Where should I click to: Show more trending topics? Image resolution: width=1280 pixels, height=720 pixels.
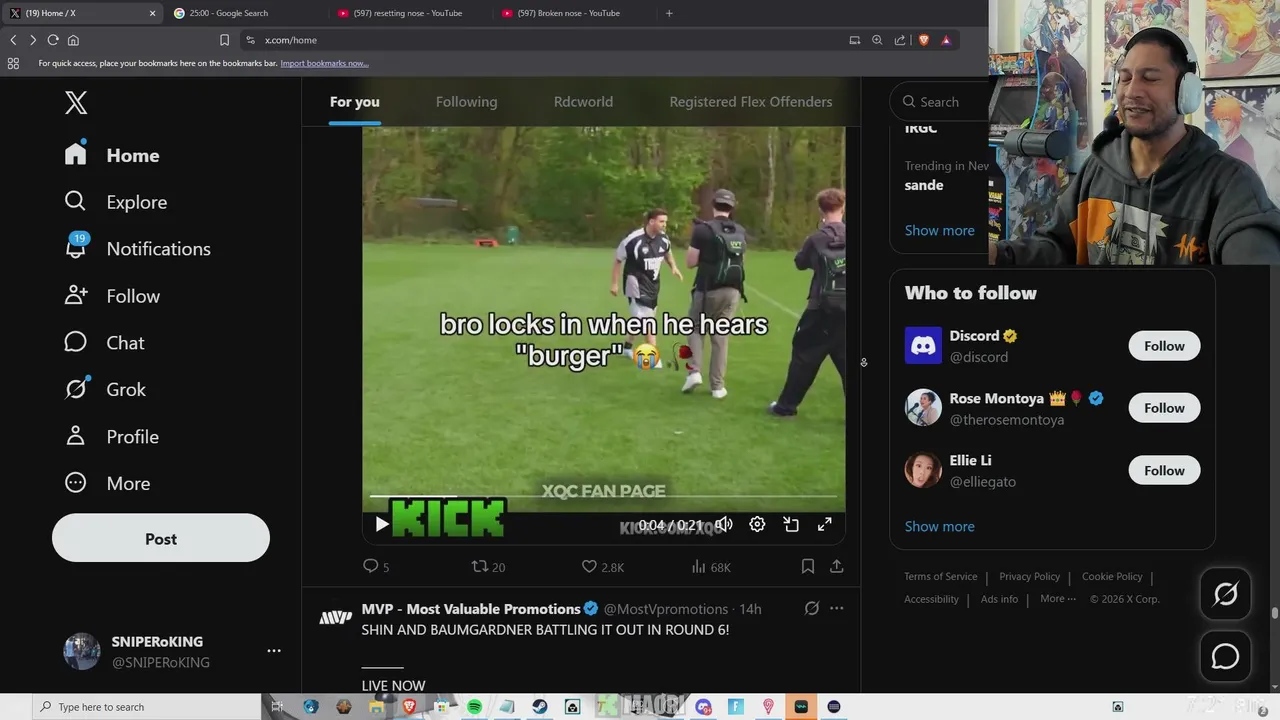click(939, 230)
